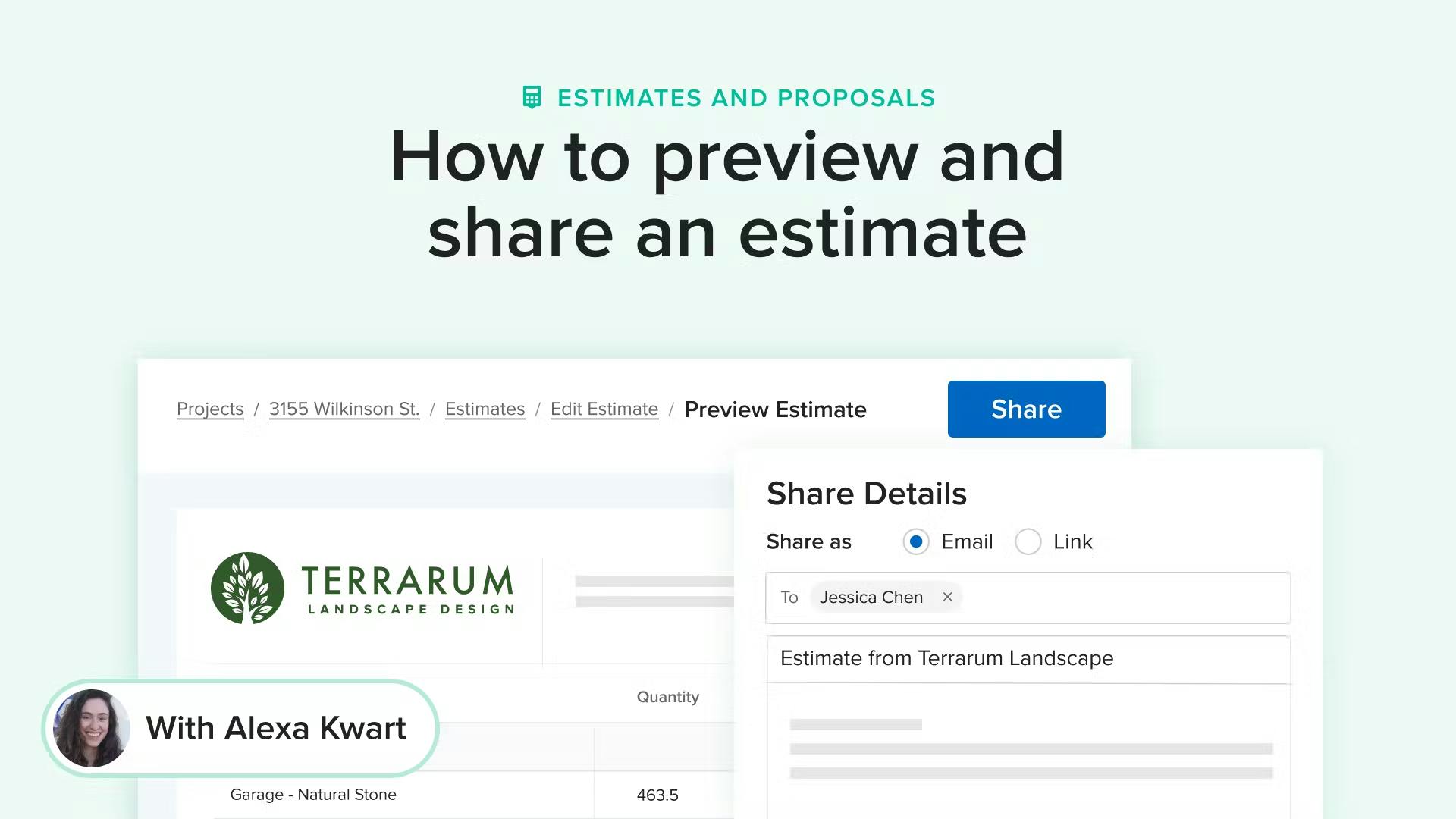Click the Estimates and Proposals section icon
This screenshot has width=1456, height=819.
tap(530, 97)
